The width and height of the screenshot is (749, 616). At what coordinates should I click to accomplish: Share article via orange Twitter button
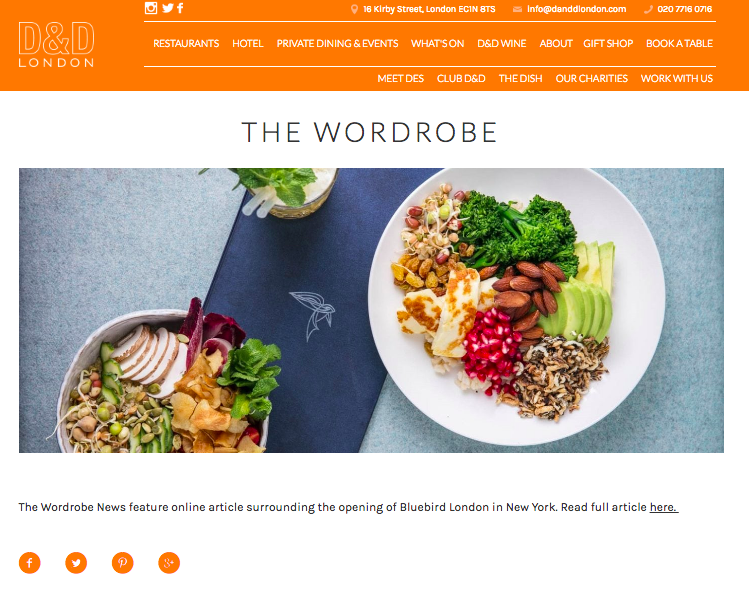coord(76,563)
